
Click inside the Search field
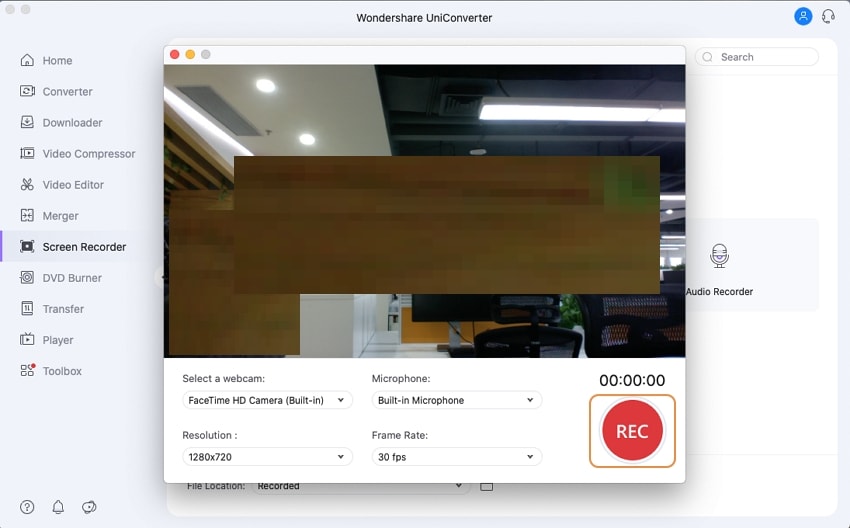click(757, 57)
